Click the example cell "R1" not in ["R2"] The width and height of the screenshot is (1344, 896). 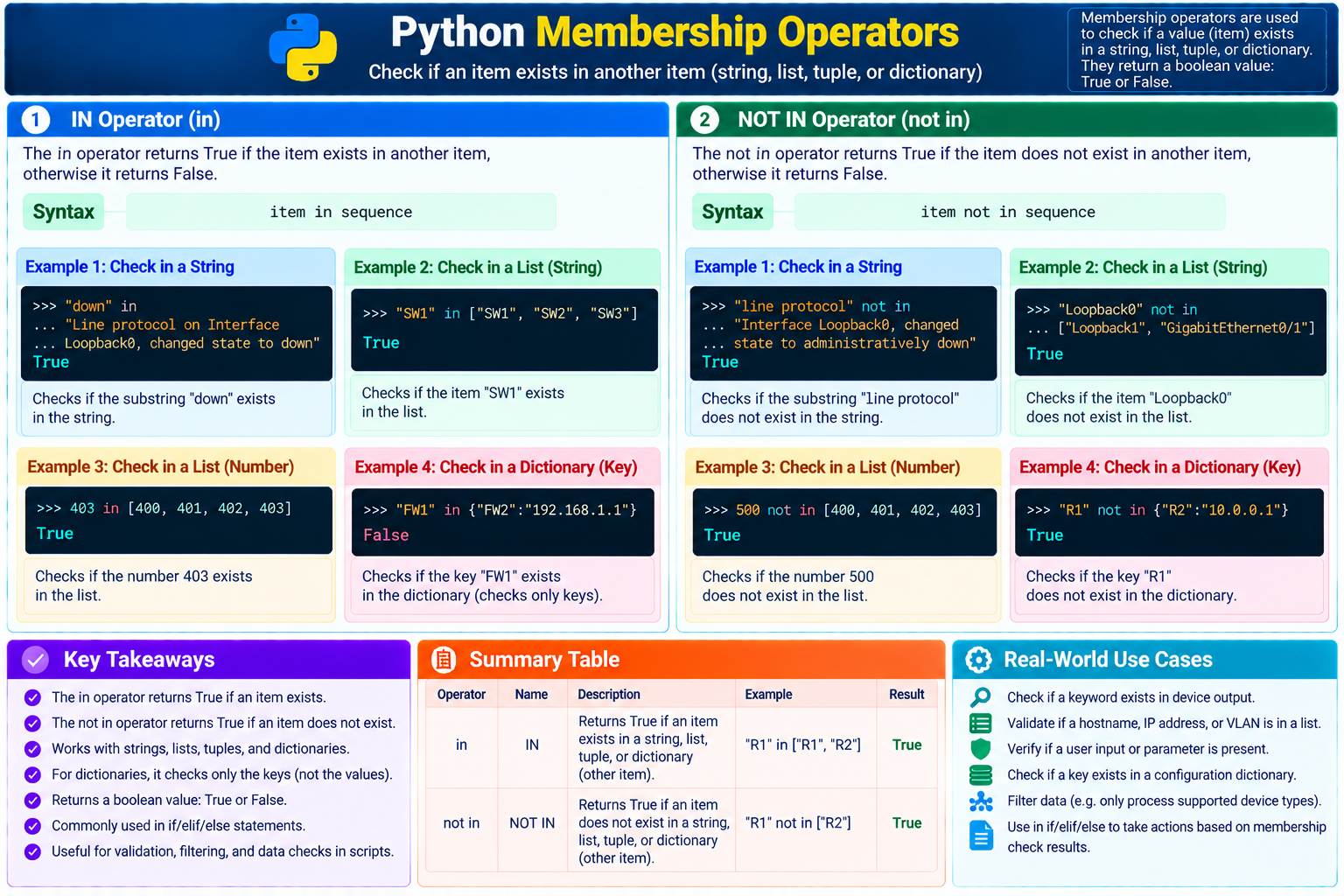pyautogui.click(x=798, y=823)
